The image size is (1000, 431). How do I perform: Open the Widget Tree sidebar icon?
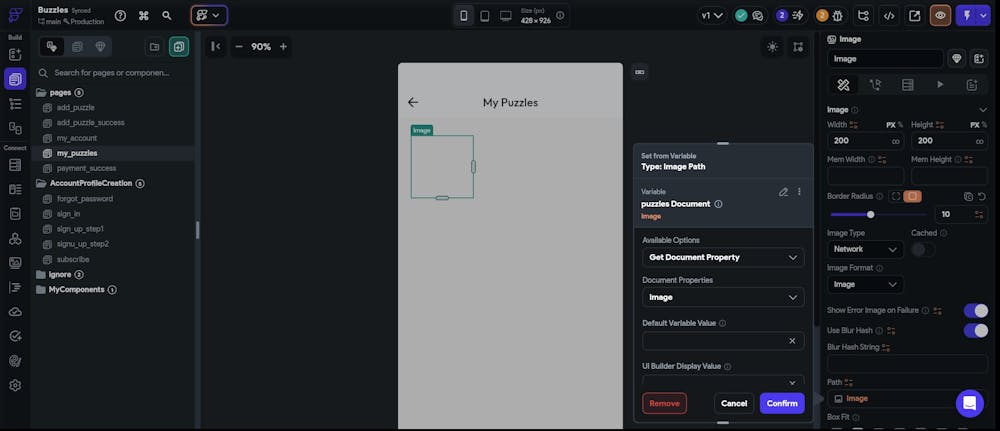coord(15,103)
